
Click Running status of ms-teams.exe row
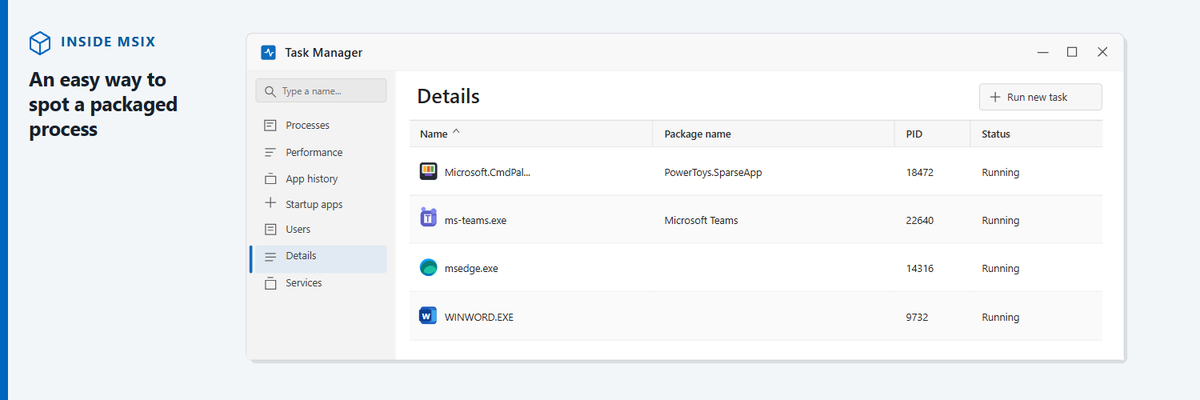(x=1000, y=220)
